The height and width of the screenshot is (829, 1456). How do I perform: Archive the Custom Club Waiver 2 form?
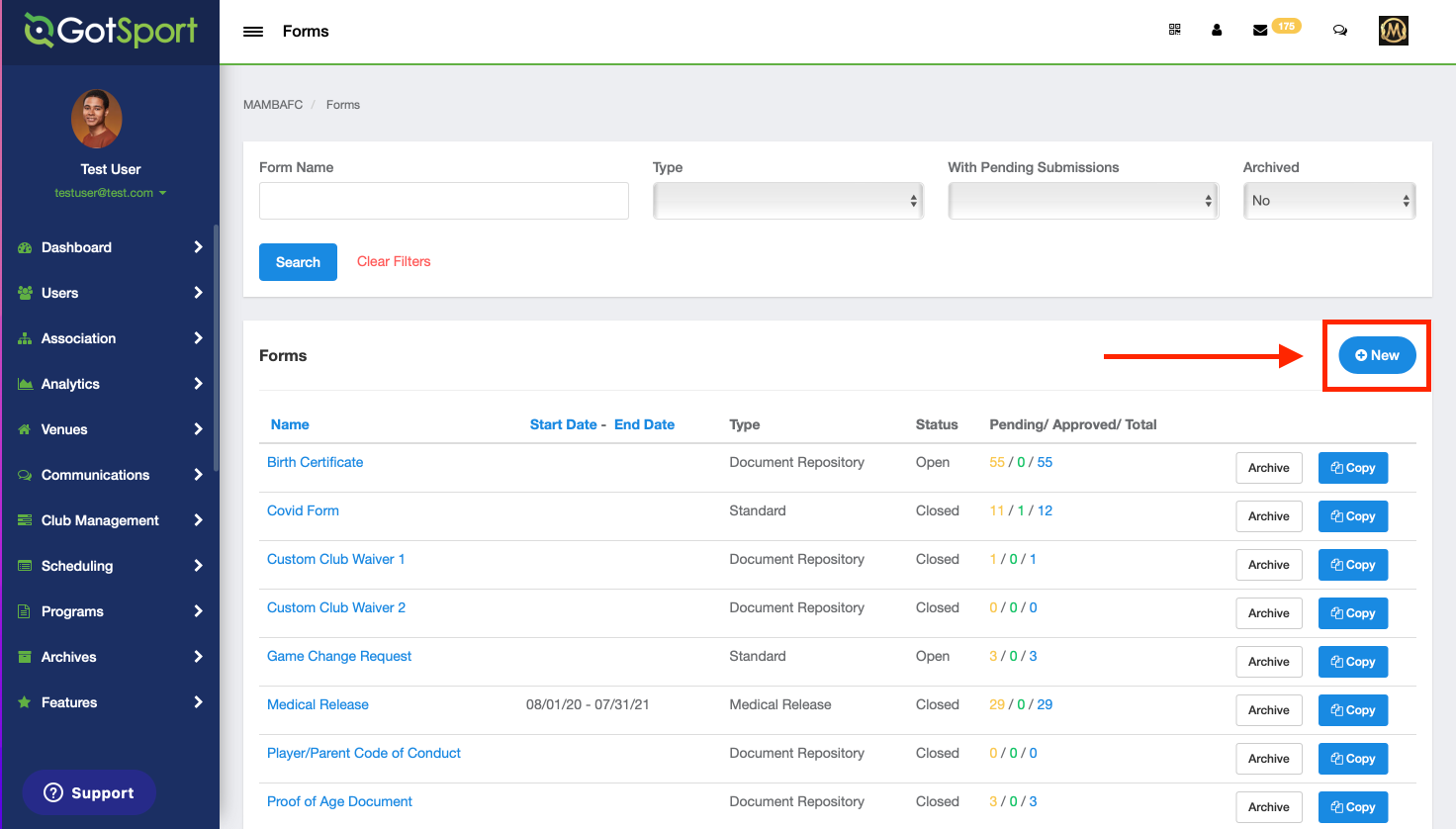pyautogui.click(x=1269, y=613)
